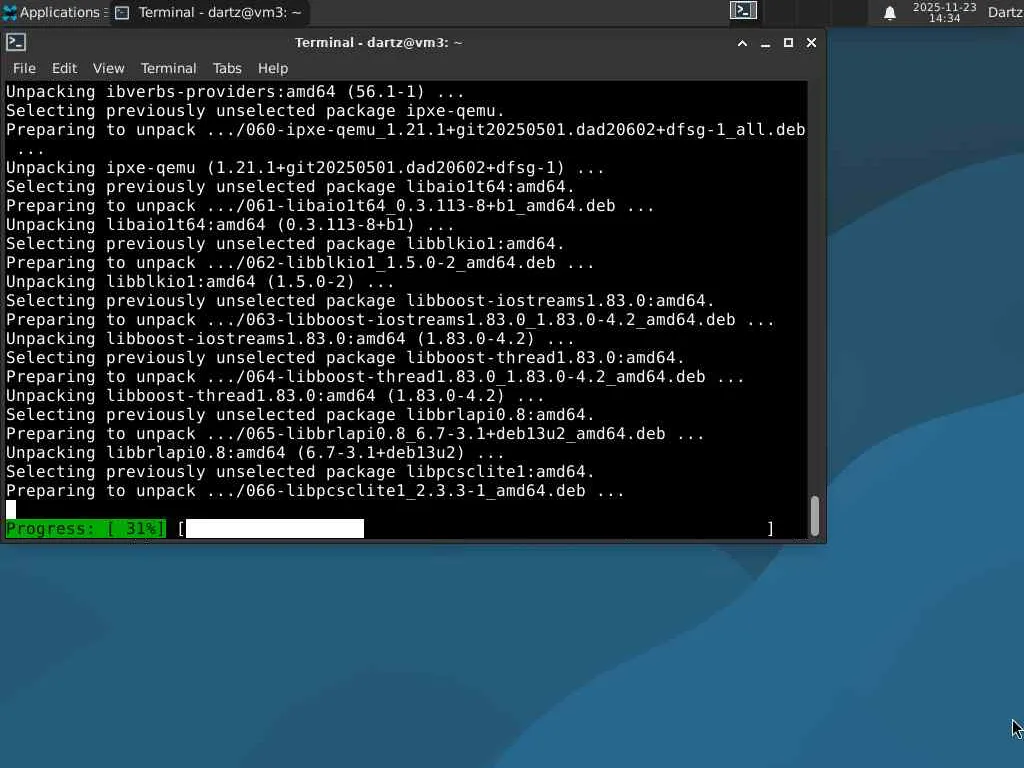Click 'Selecting previously unselected package libblkio1:amd64.'
1024x768 pixels.
coord(285,244)
